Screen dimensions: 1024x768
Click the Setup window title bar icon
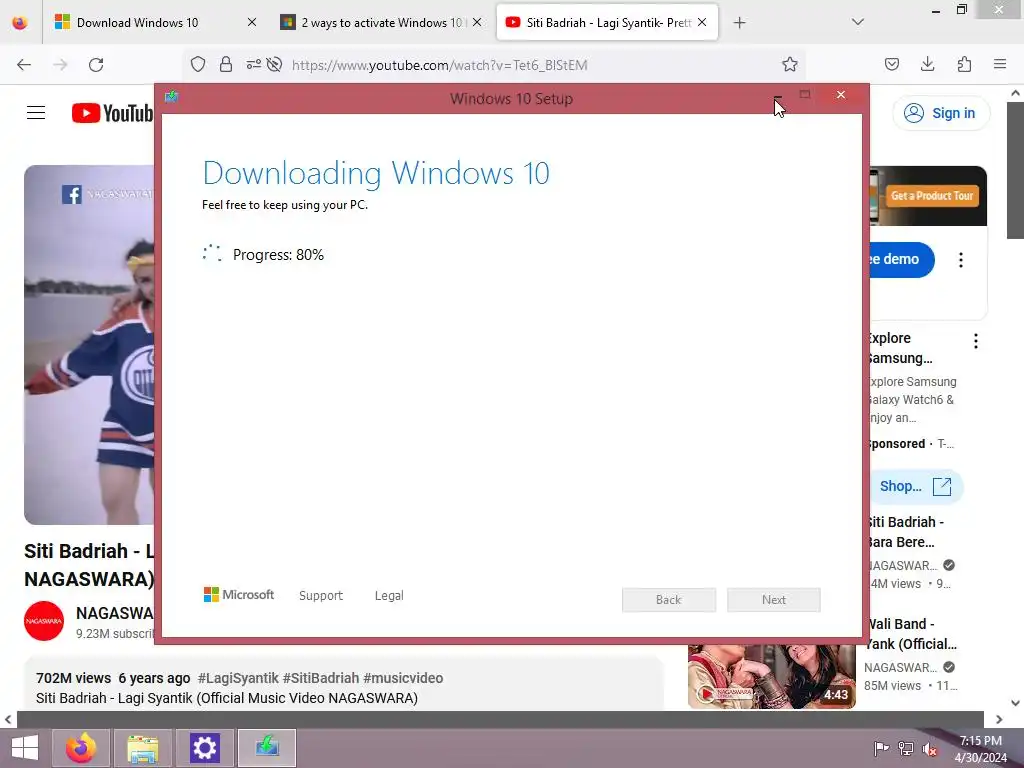pyautogui.click(x=171, y=97)
